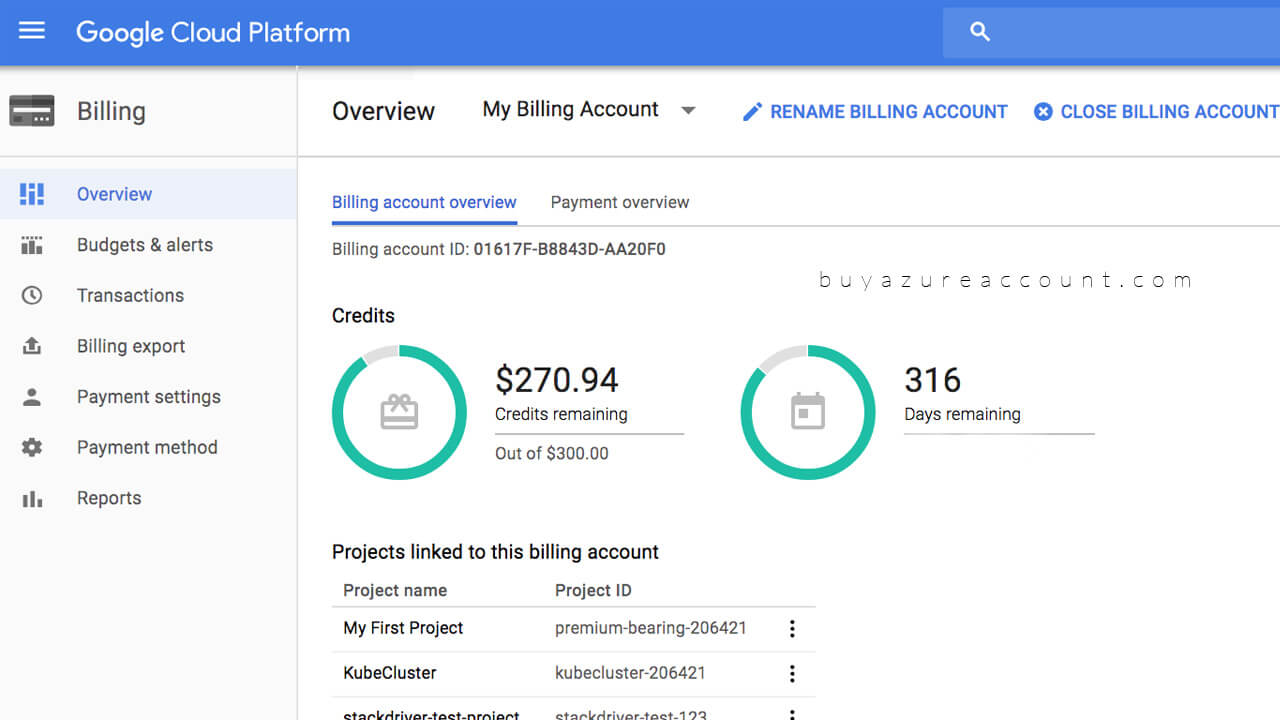Click the X circle icon for closing account
The image size is (1280, 720).
pos(1043,112)
